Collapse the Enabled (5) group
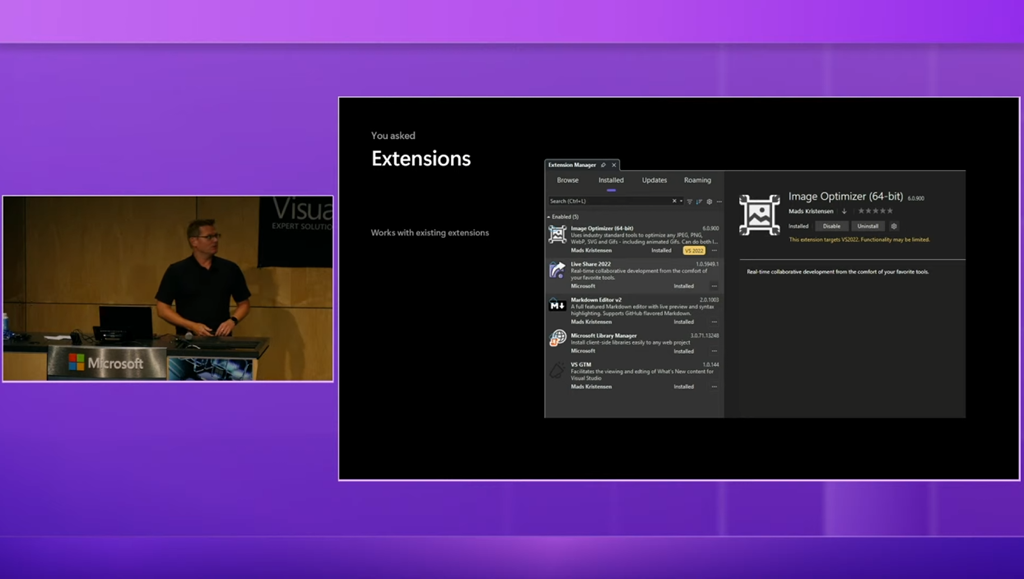The width and height of the screenshot is (1024, 579). [548, 216]
